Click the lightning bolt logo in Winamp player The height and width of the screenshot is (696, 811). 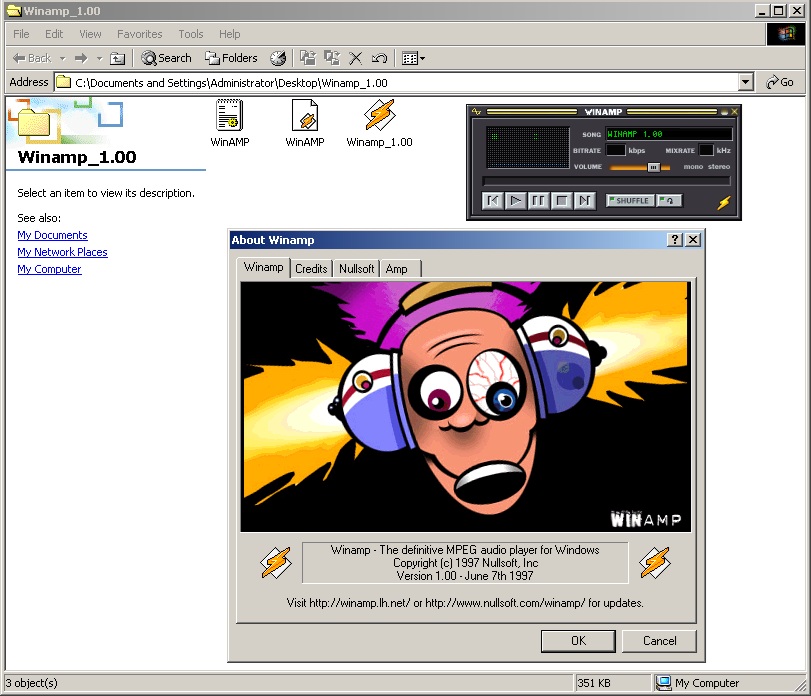click(723, 202)
